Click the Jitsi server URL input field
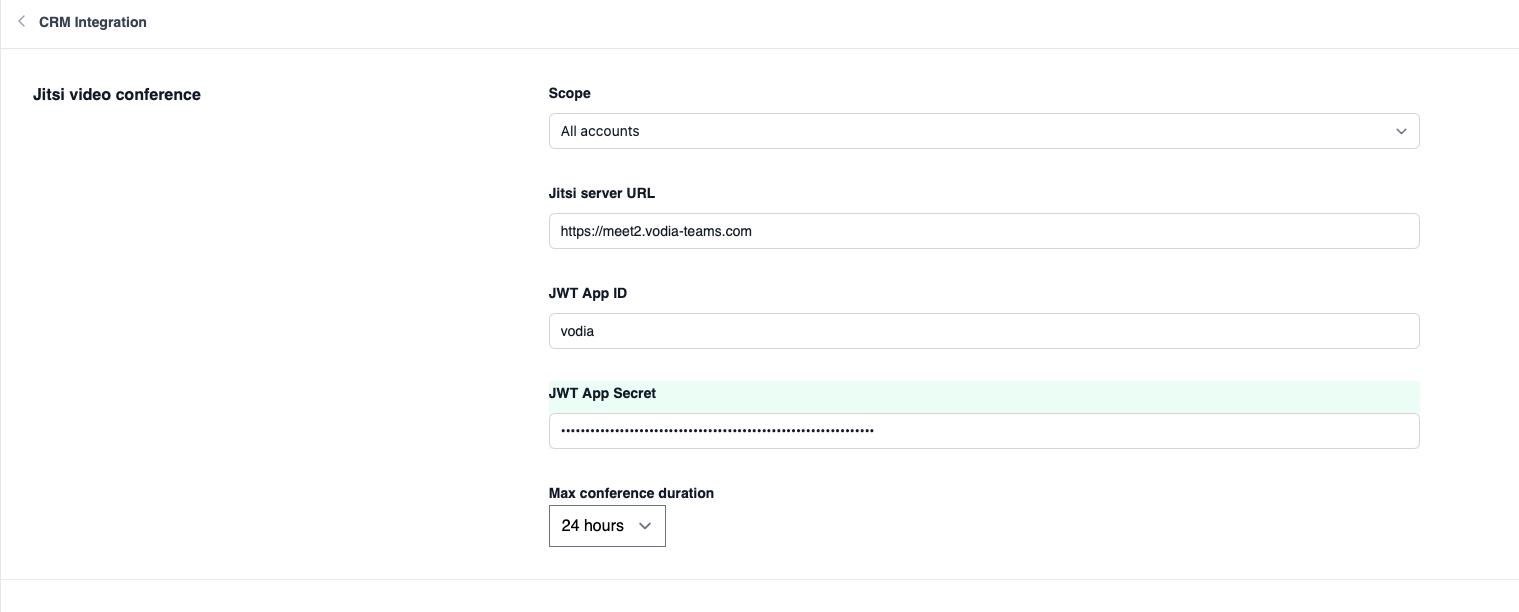This screenshot has width=1519, height=612. (x=984, y=231)
